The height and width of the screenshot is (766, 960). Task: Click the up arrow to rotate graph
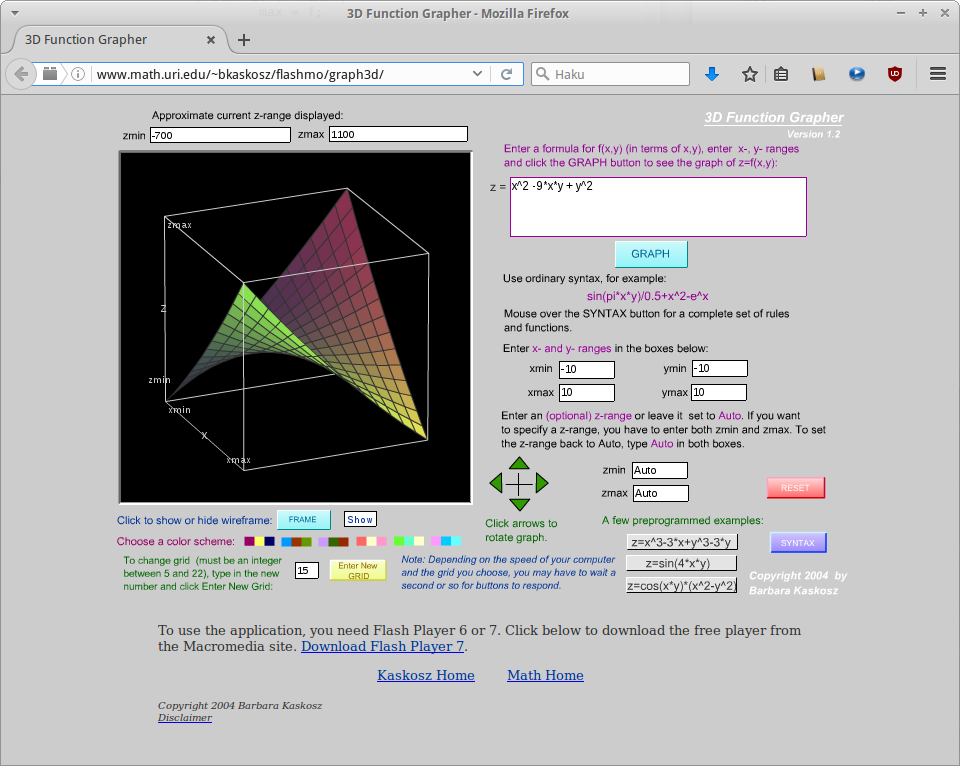click(519, 463)
